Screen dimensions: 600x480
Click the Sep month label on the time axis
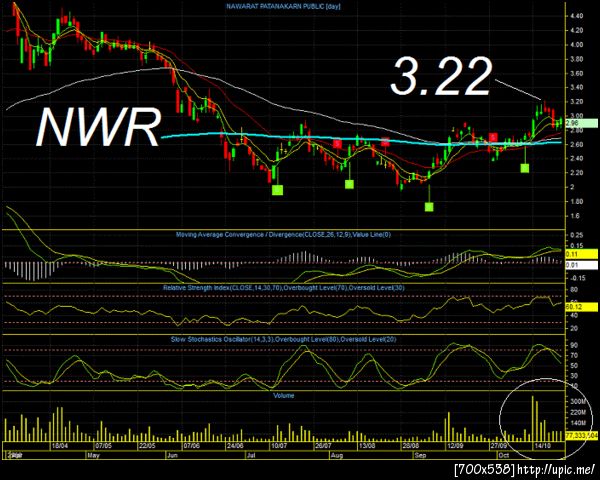[420, 456]
